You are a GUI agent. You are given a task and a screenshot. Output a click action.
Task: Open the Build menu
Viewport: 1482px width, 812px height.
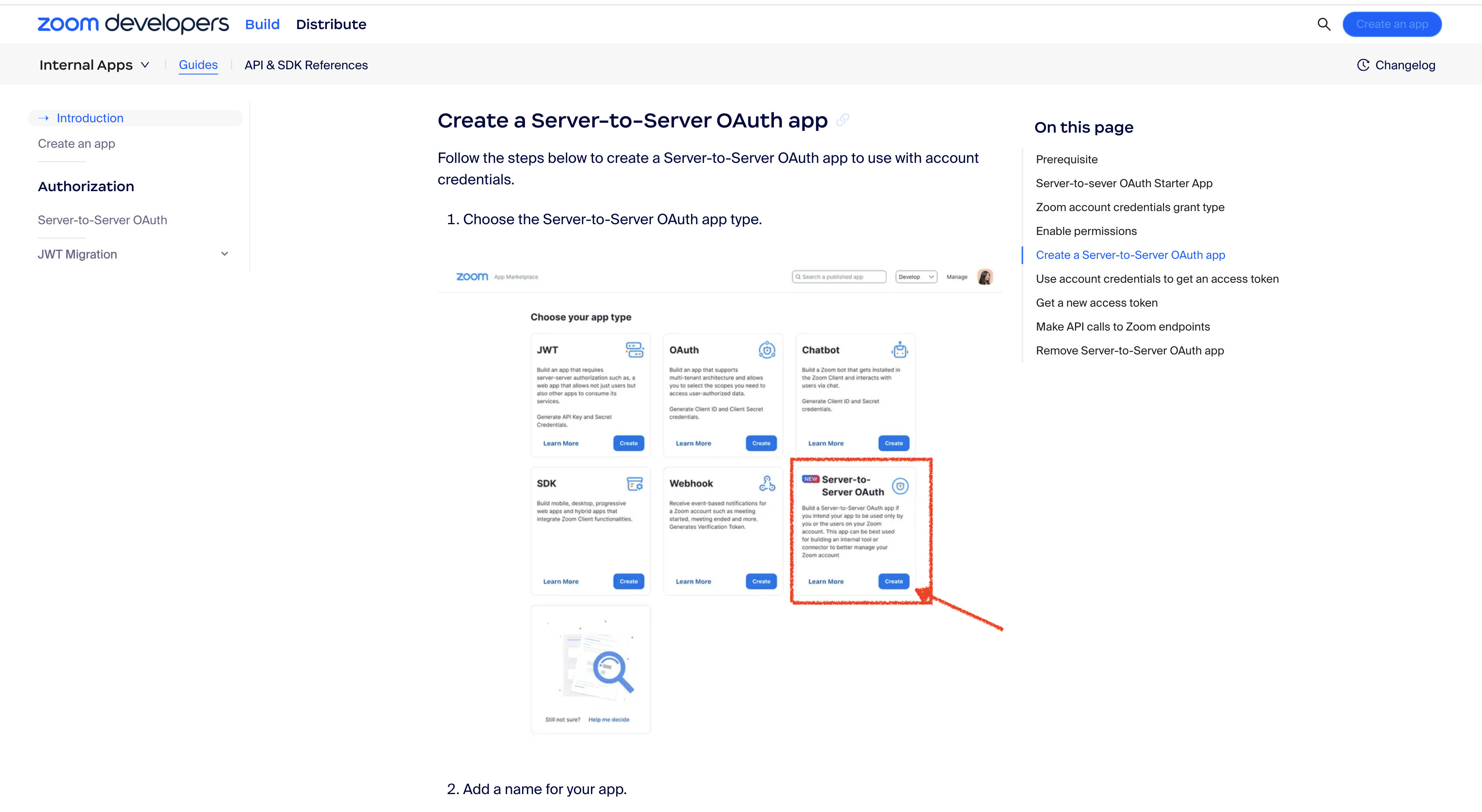(x=262, y=24)
